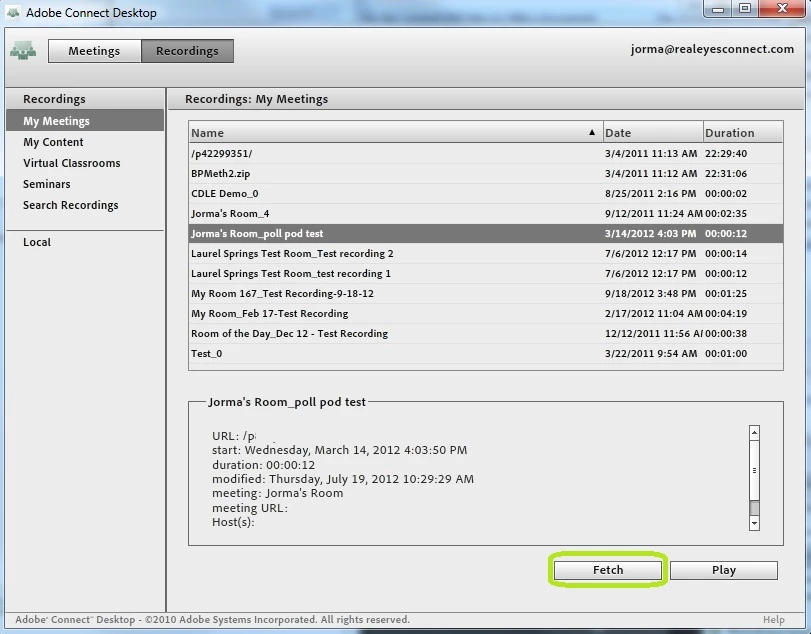Select the Test_0 recording

[486, 354]
